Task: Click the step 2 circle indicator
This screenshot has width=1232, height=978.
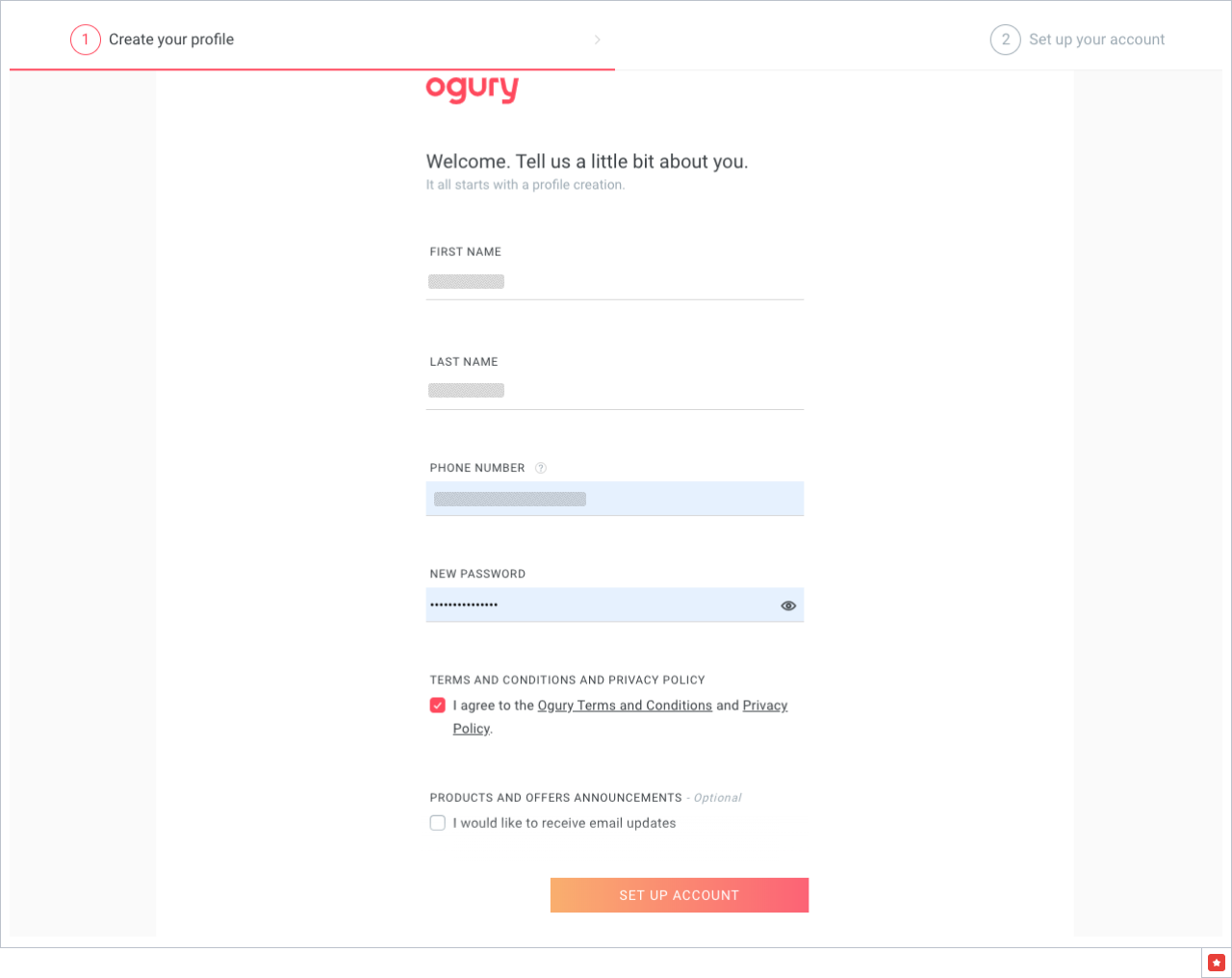Action: pyautogui.click(x=1006, y=39)
